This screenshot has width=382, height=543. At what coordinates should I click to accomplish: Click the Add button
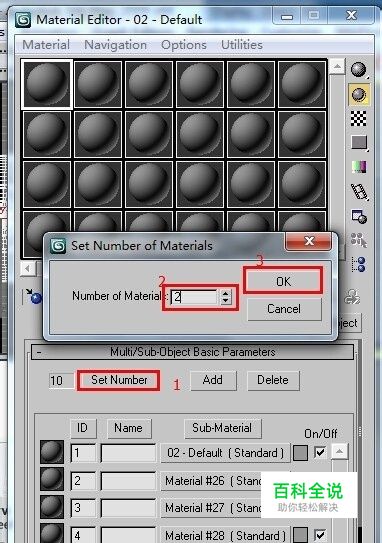coord(213,380)
